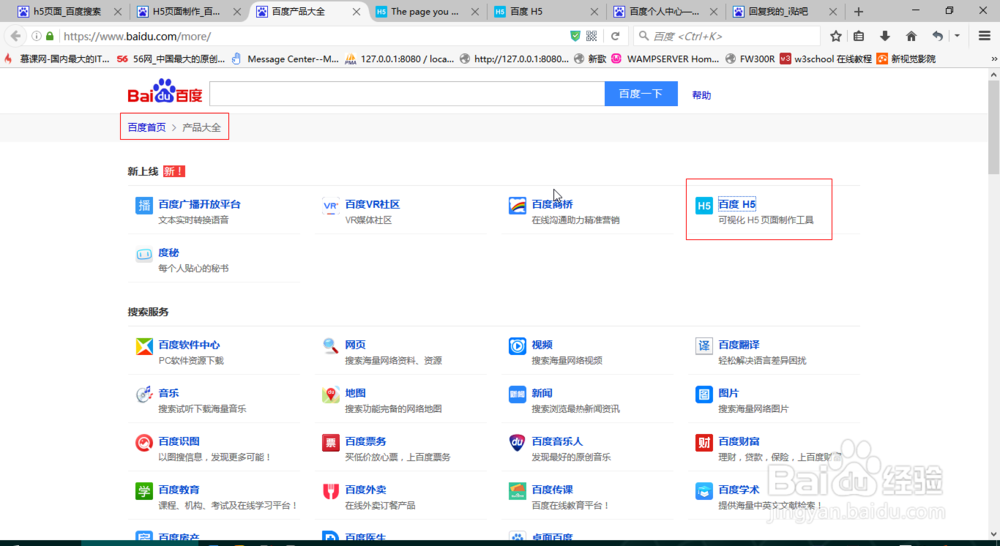The width and height of the screenshot is (1000, 546).
Task: Switch to the 百度 H5 tab
Action: pos(544,11)
